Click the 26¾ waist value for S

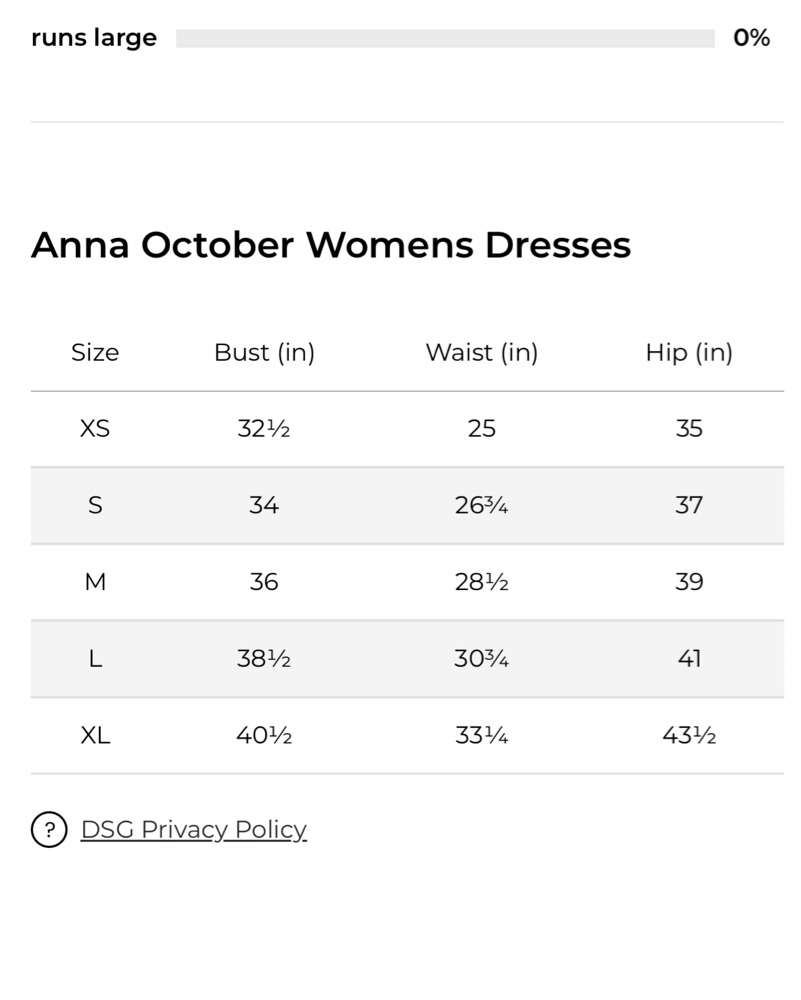click(x=481, y=506)
